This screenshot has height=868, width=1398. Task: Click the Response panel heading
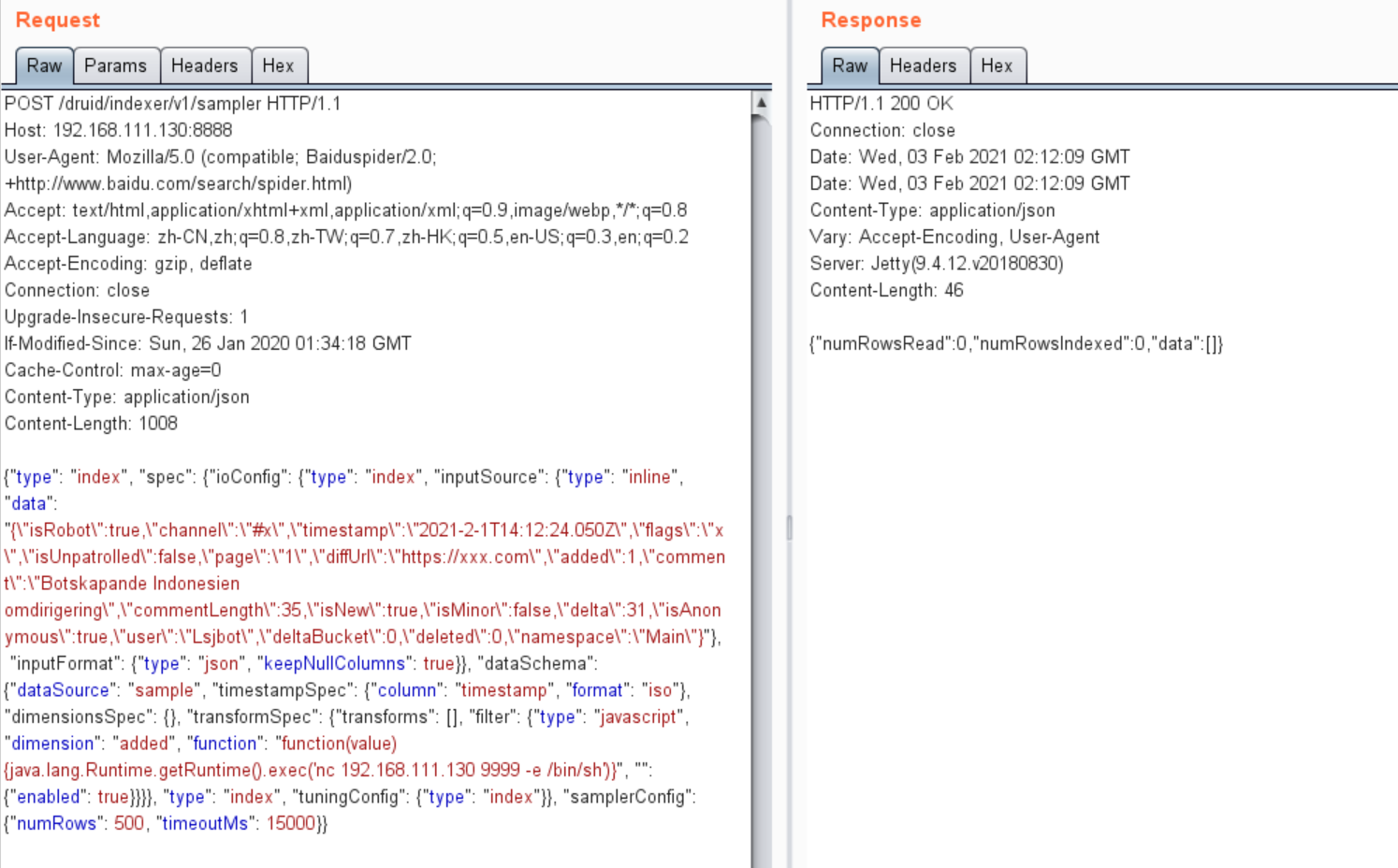(x=871, y=21)
